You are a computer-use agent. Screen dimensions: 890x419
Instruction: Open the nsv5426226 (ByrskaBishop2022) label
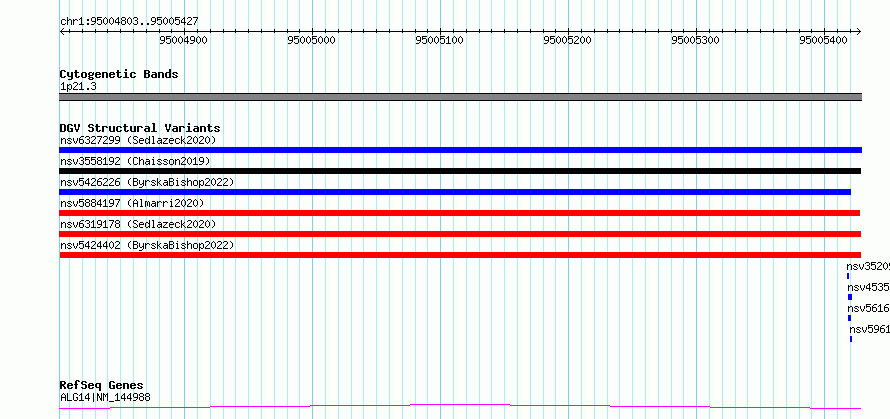147,182
